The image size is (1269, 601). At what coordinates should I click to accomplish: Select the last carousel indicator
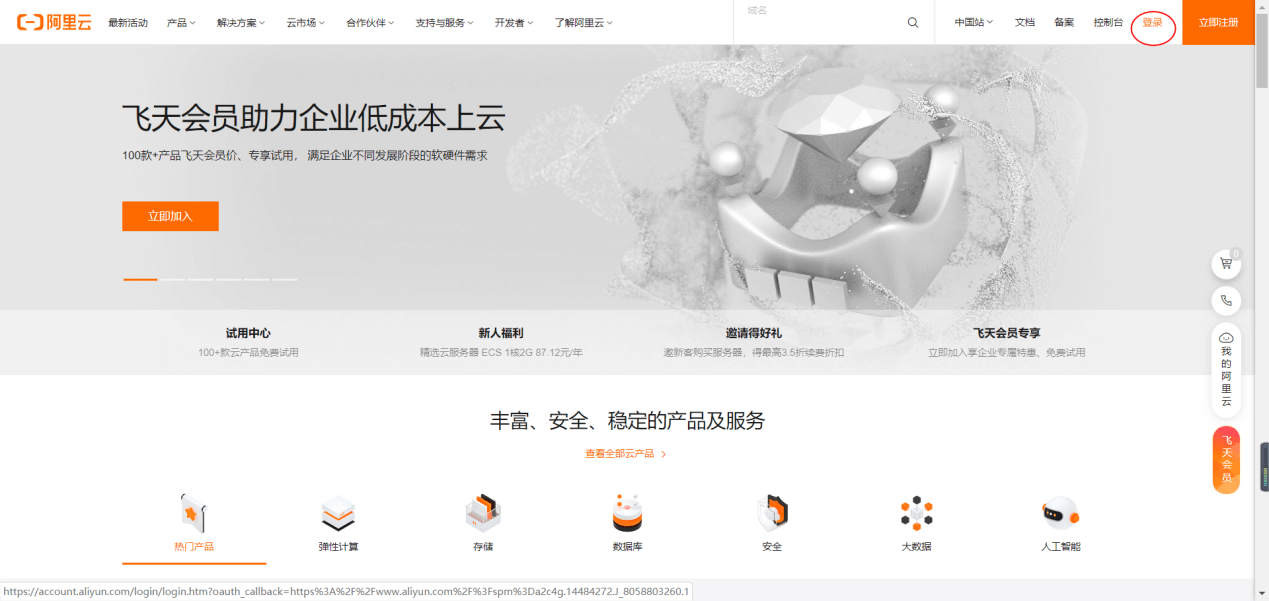click(285, 279)
